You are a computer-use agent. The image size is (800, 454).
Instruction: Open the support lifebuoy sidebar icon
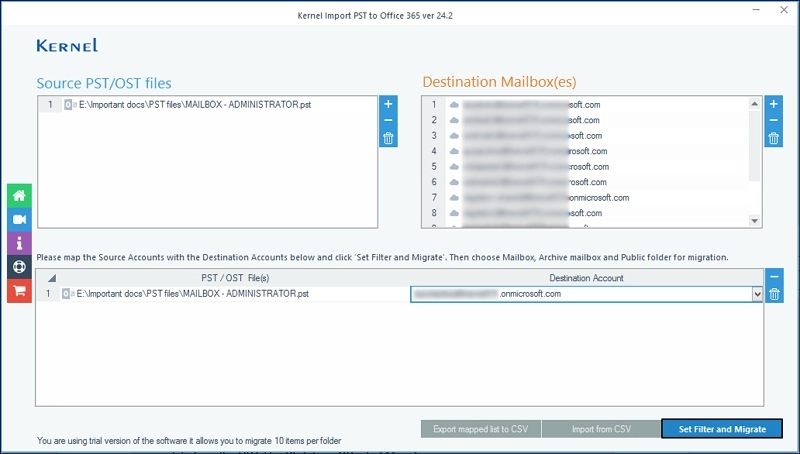(19, 267)
